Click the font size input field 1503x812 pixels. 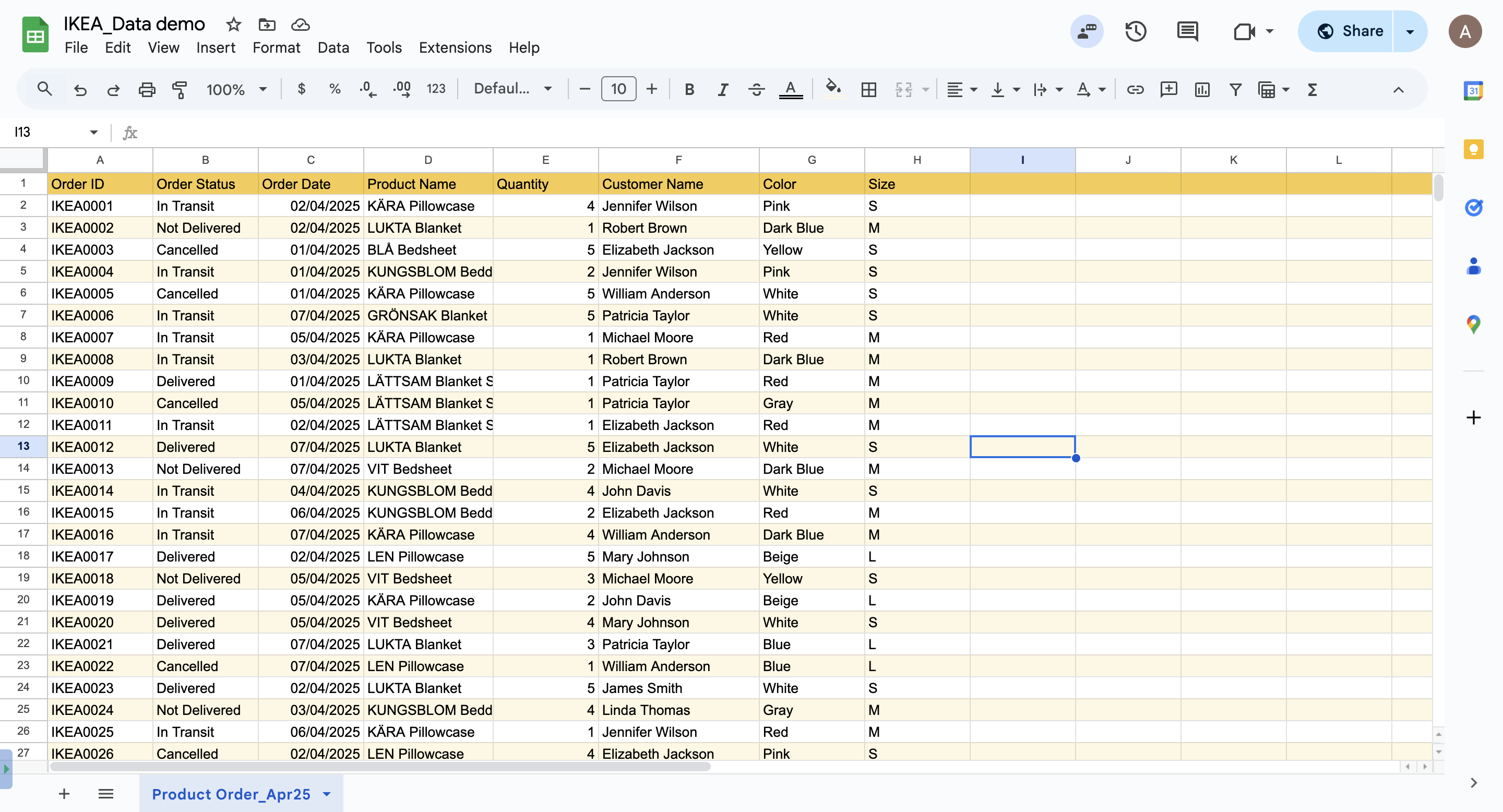click(618, 89)
